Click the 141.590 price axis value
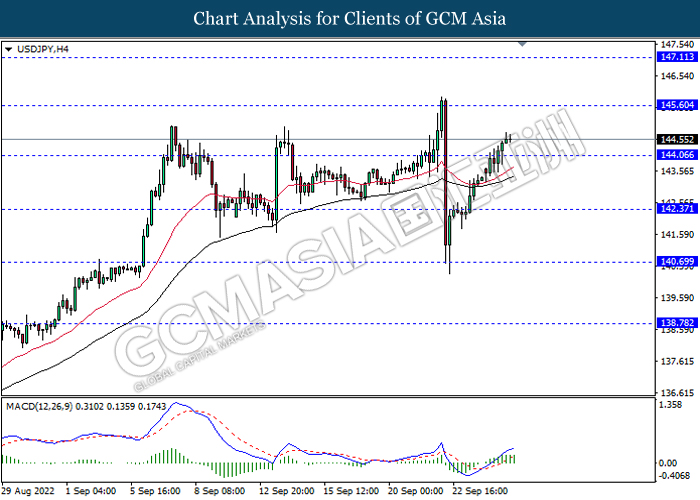Screen dimensions: 700x500 (678, 234)
